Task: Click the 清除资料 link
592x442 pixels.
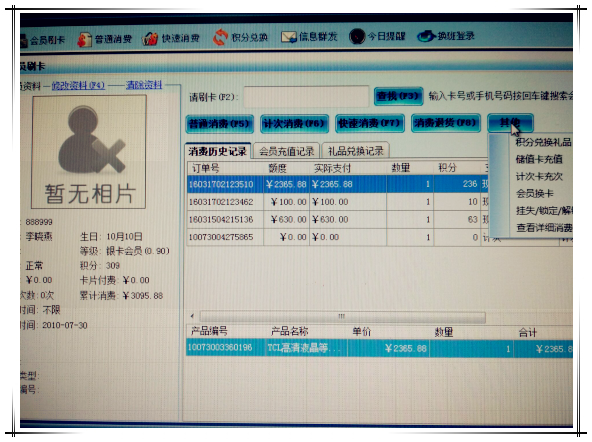Action: point(144,85)
